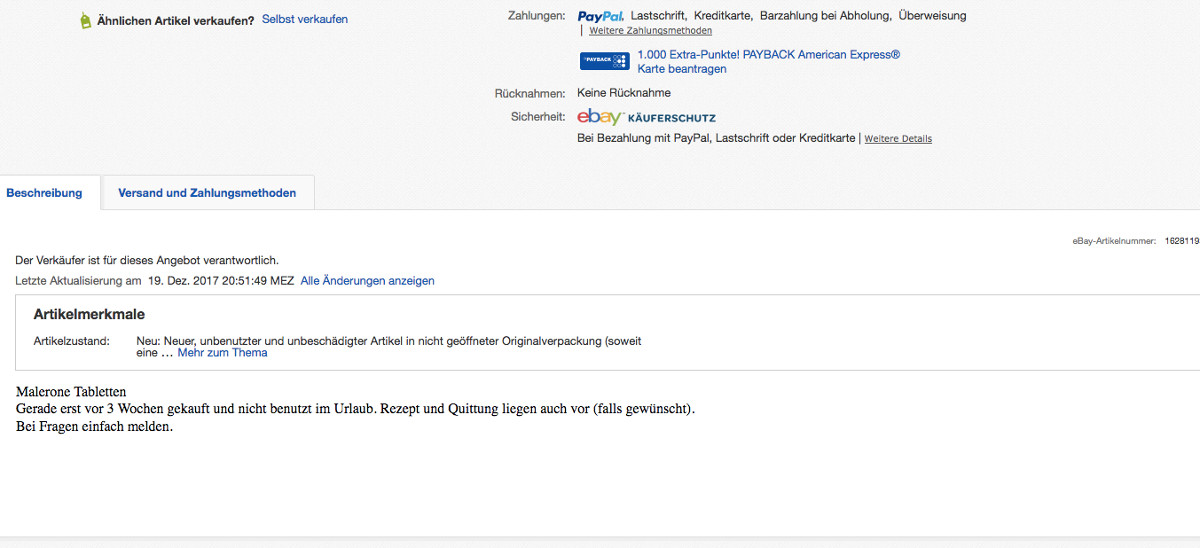Click the 'Artikelmerkmale' heading
The width and height of the screenshot is (1200, 548).
[89, 315]
